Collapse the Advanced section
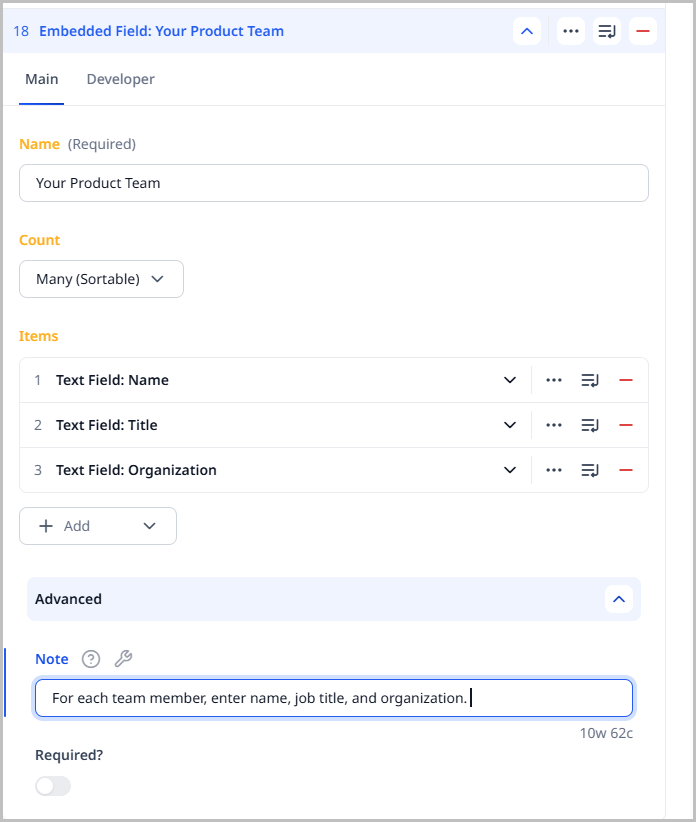696x822 pixels. 619,599
